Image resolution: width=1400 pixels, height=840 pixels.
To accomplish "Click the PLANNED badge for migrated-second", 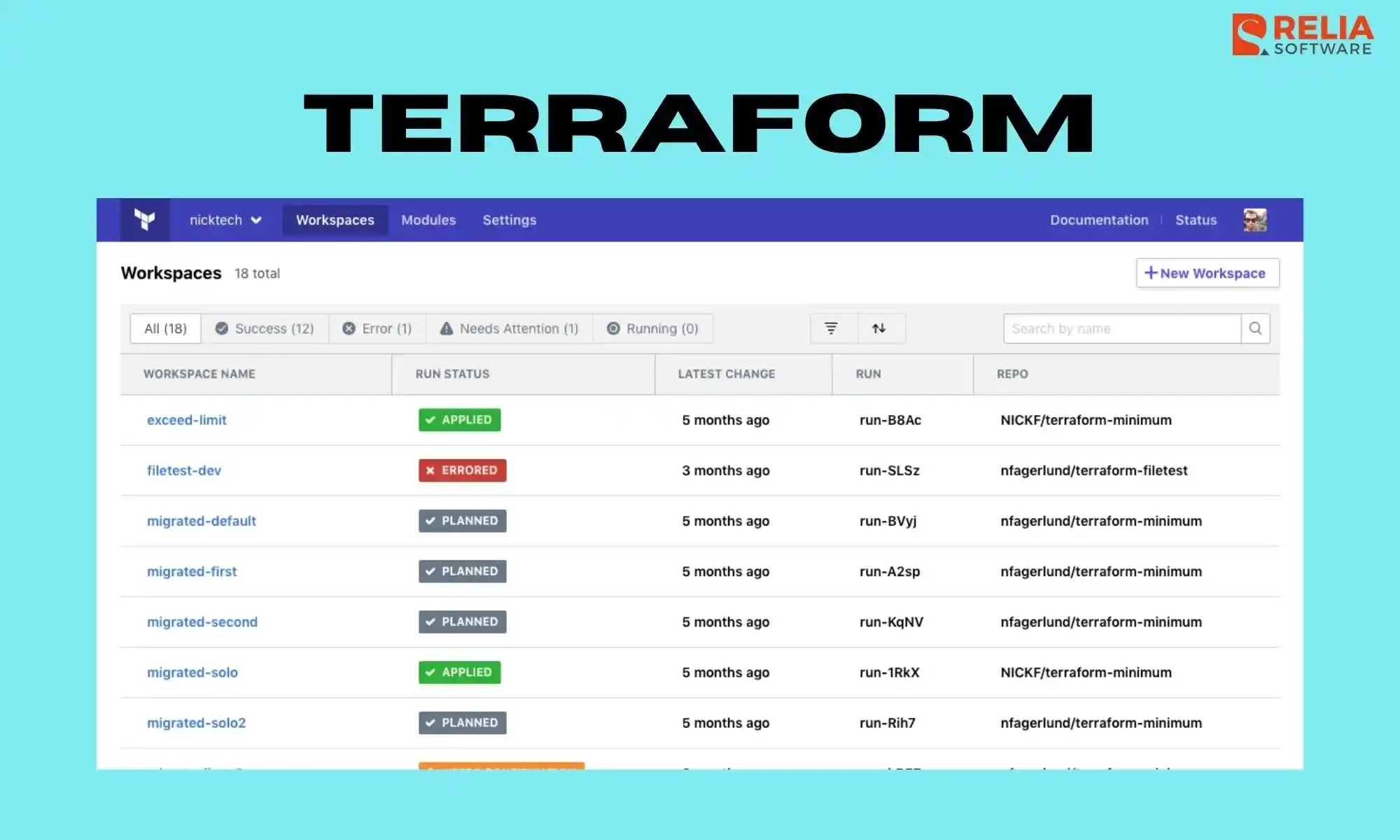I will pos(463,622).
